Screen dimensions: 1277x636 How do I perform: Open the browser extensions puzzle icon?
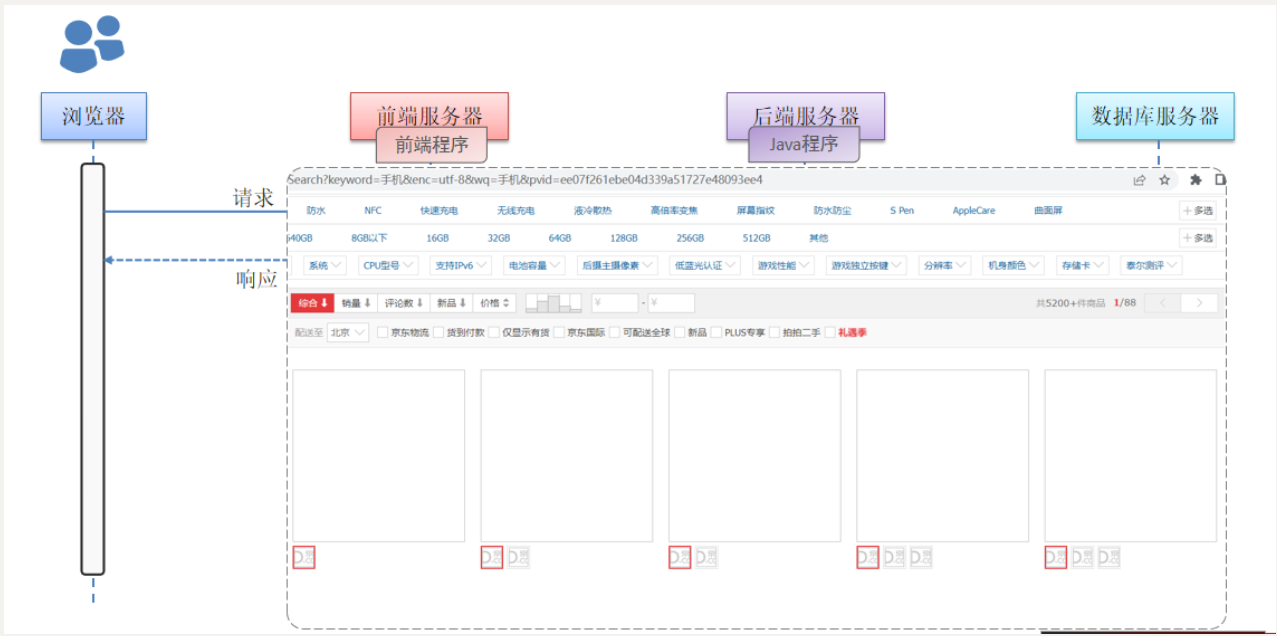click(1195, 180)
